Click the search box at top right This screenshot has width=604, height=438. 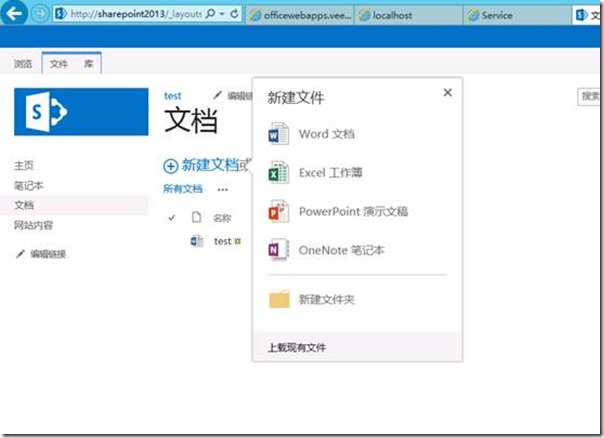coord(589,96)
